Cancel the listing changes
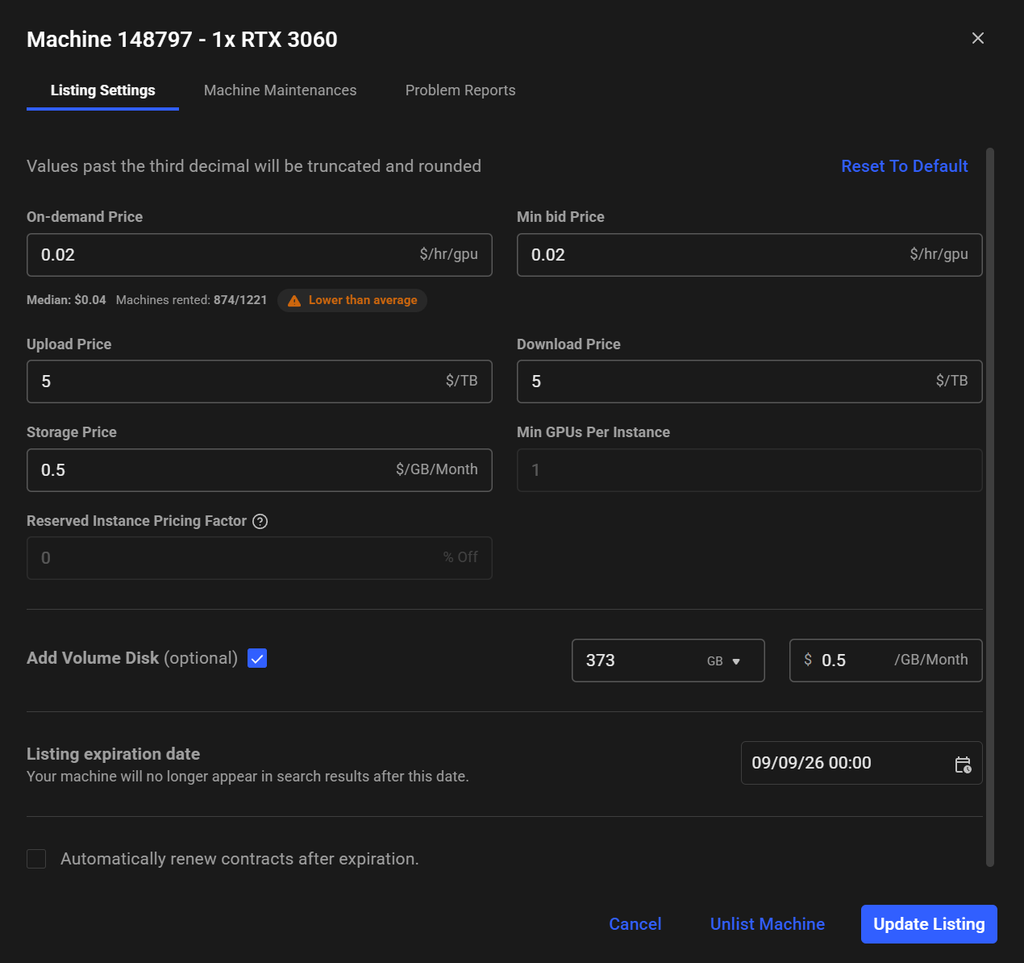Screen dimensions: 1024x963 tap(635, 924)
